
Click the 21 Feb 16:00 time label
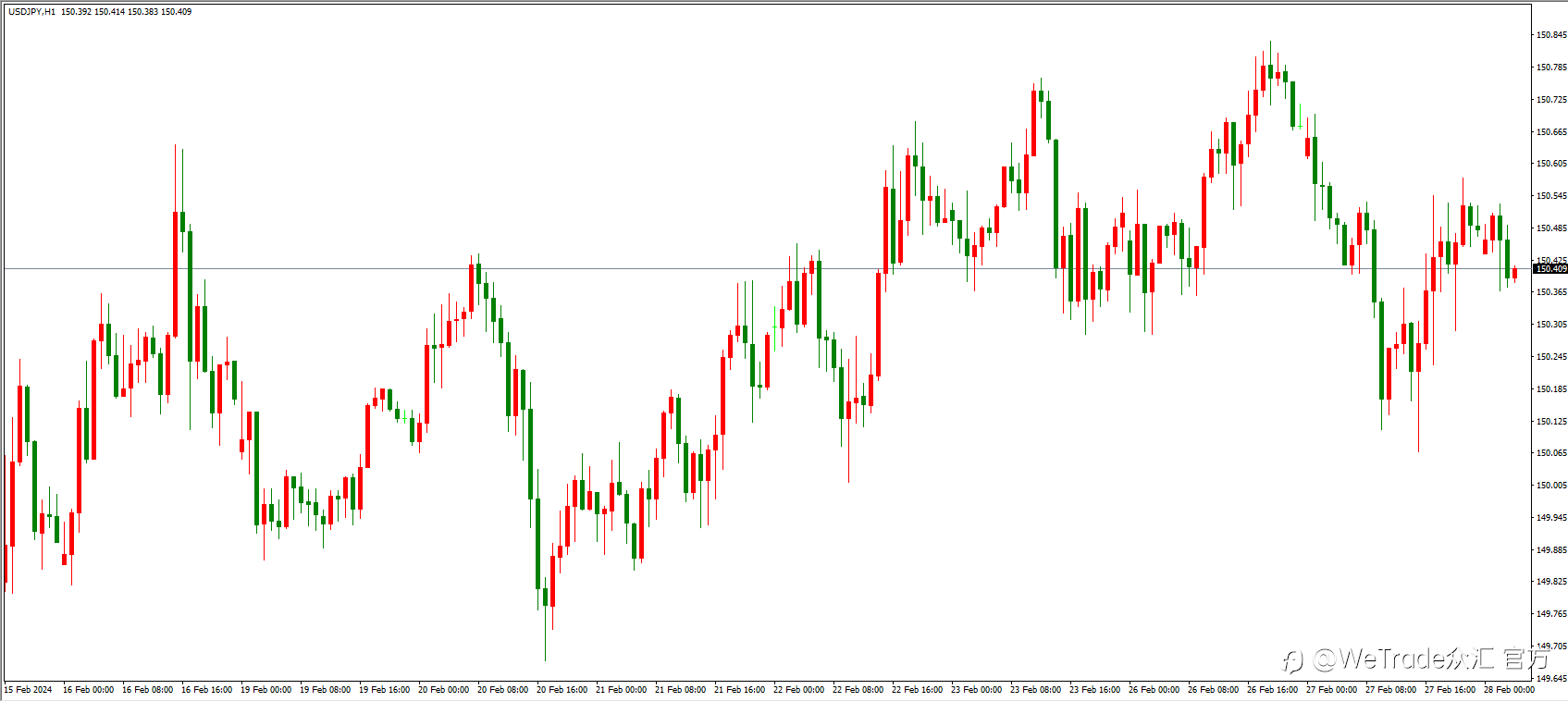[x=740, y=690]
